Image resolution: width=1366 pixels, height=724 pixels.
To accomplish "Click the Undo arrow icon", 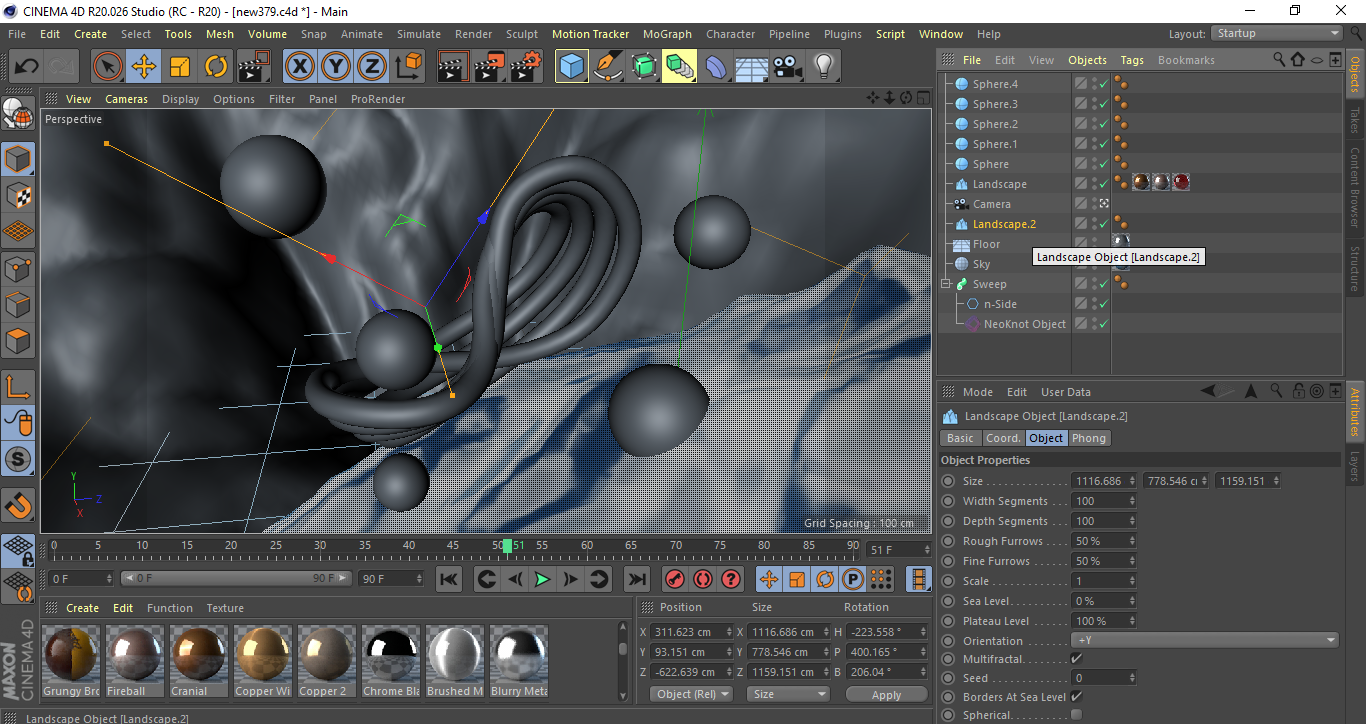I will [26, 67].
